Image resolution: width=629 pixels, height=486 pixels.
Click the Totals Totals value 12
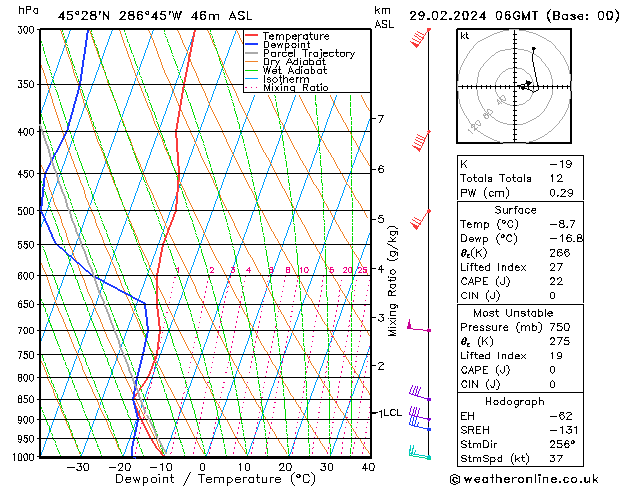click(x=556, y=178)
